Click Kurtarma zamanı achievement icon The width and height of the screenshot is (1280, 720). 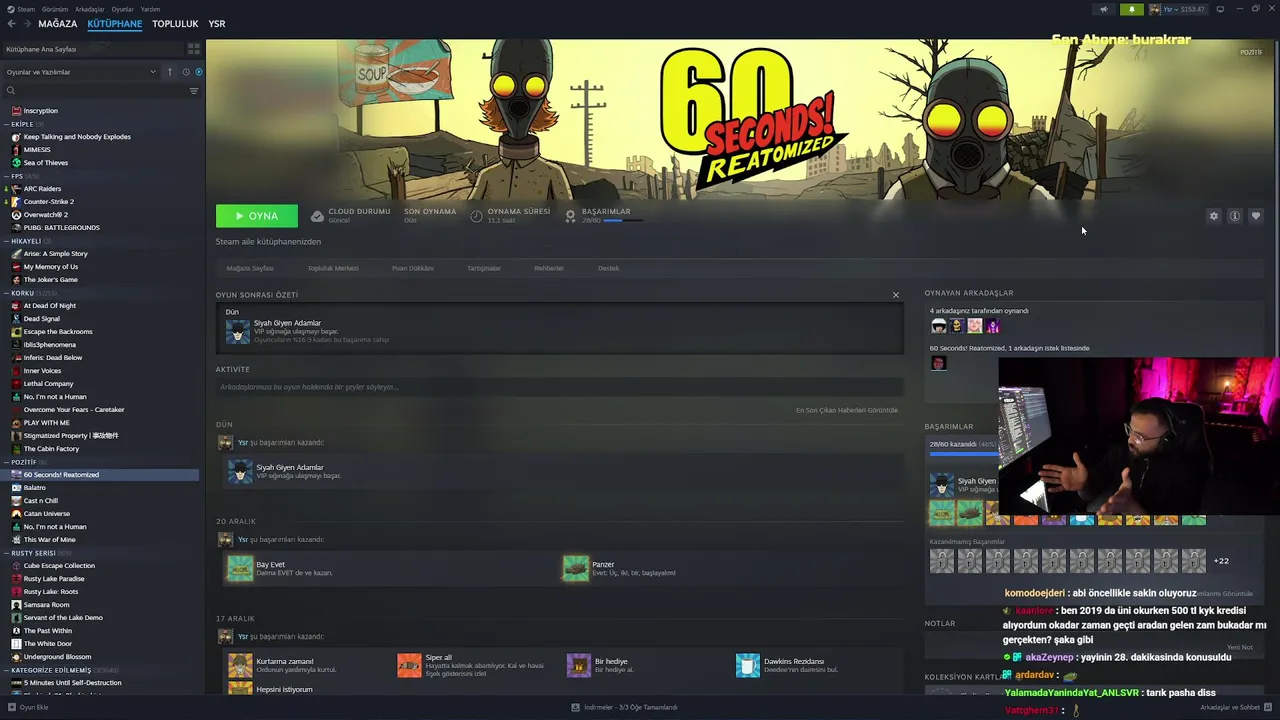click(240, 665)
